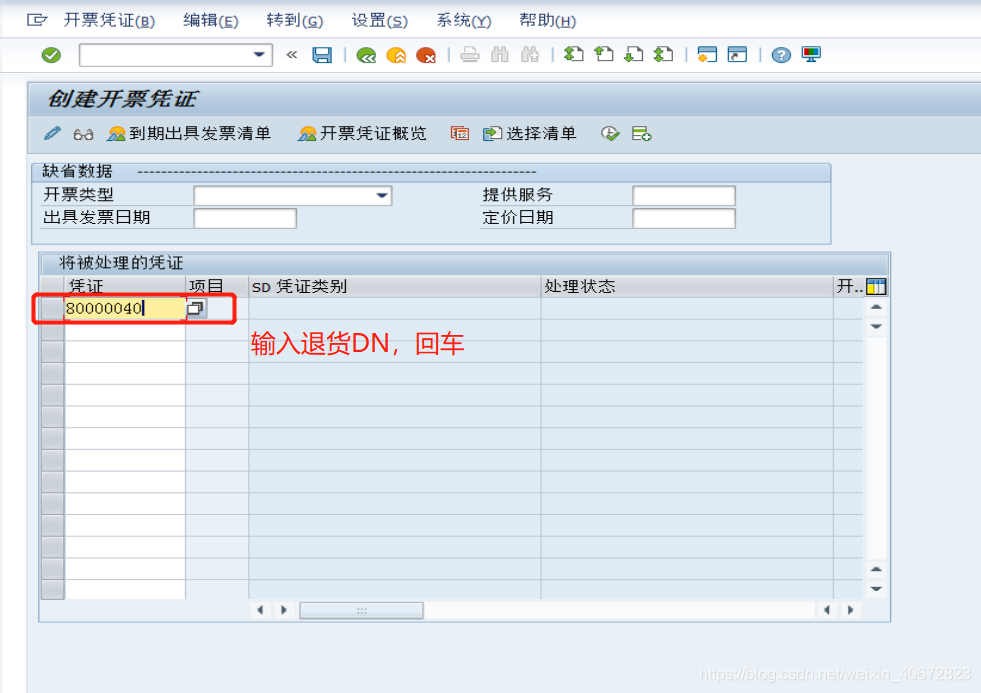
Task: Select the first table row selector
Action: [x=53, y=308]
